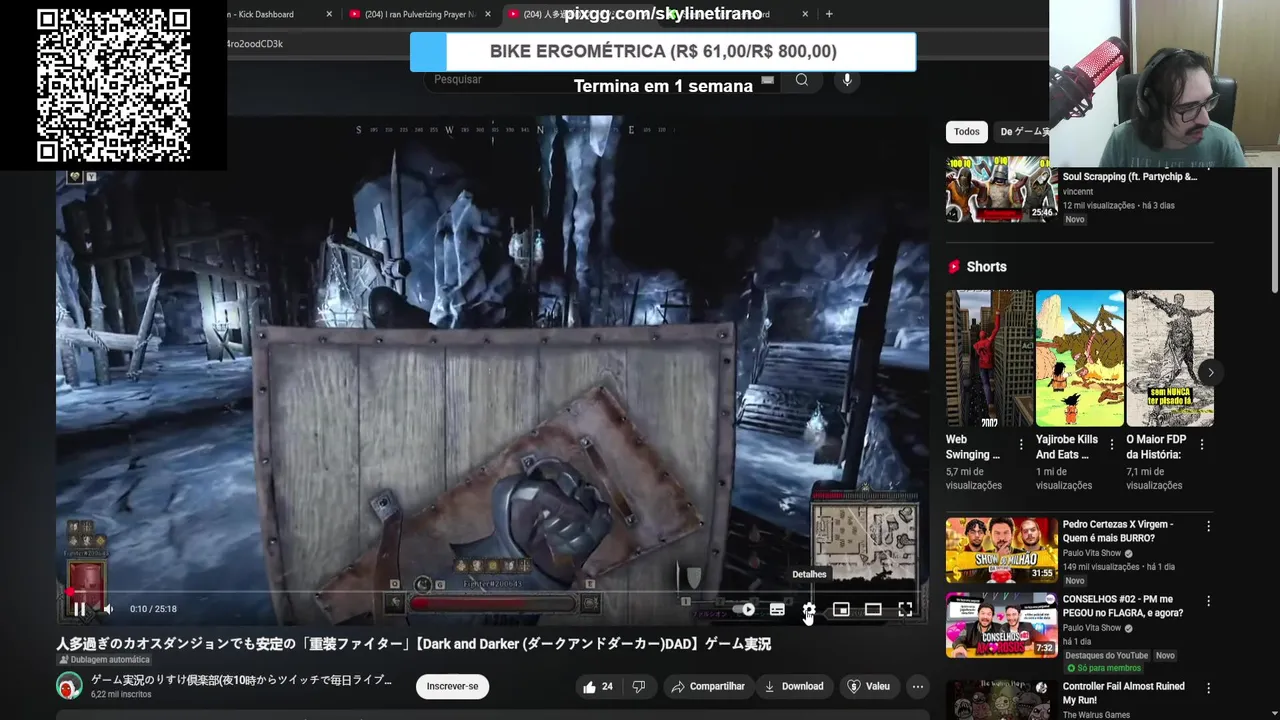Click the Shorts section logo icon

(x=954, y=267)
